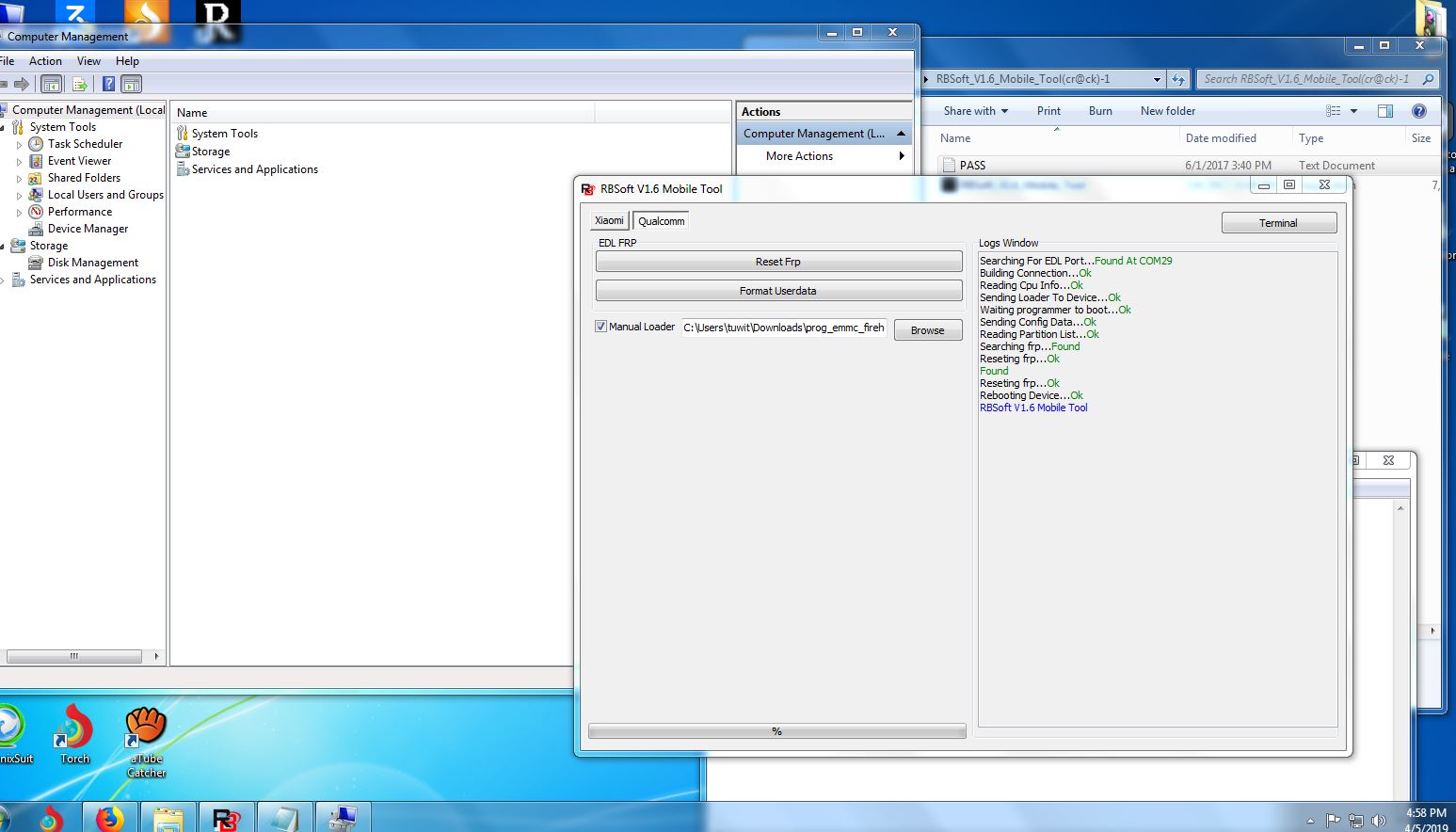The image size is (1456, 832).
Task: Select Event Viewer in the console tree
Action: (79, 161)
